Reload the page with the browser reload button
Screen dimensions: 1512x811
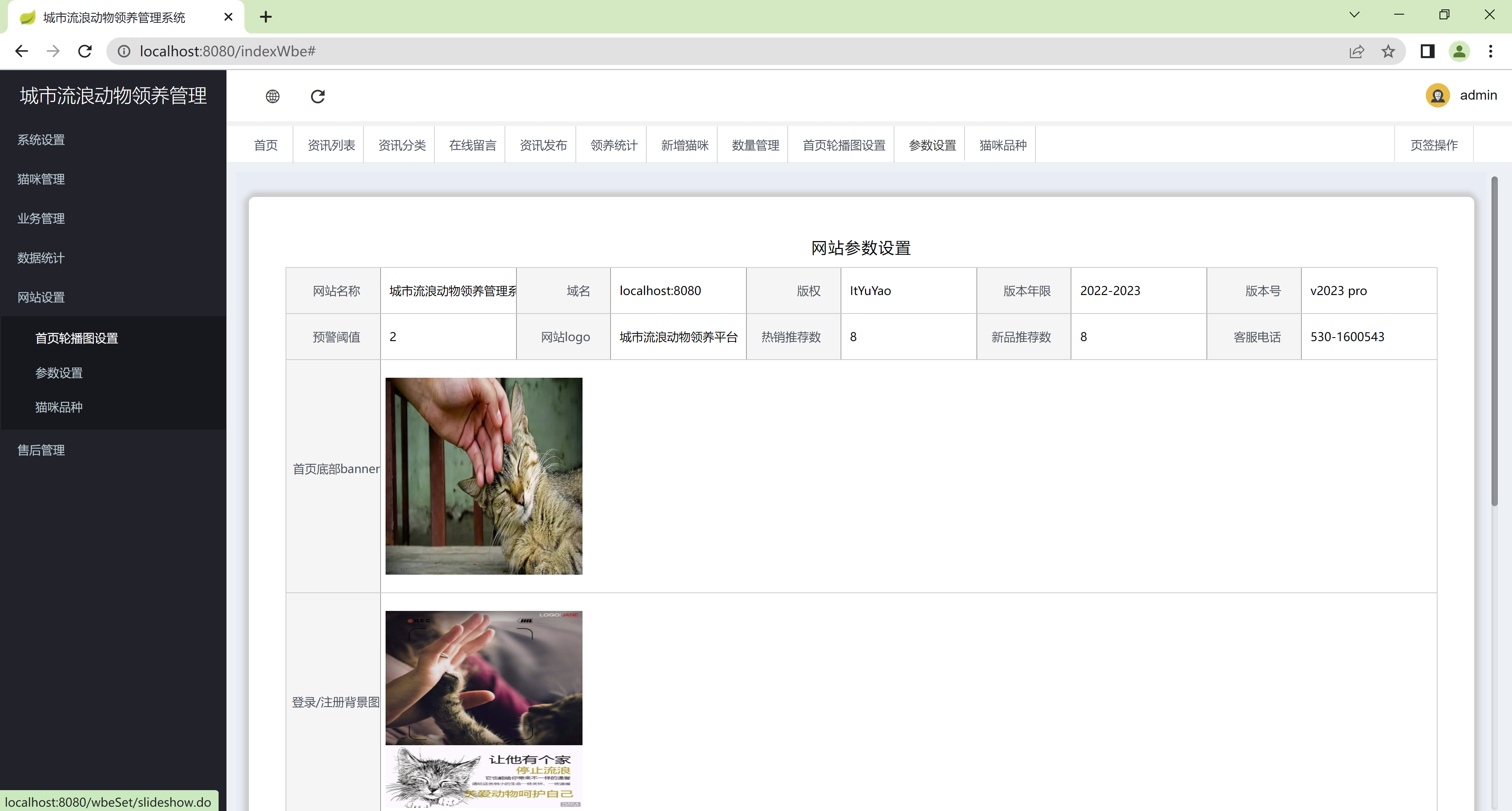coord(85,52)
